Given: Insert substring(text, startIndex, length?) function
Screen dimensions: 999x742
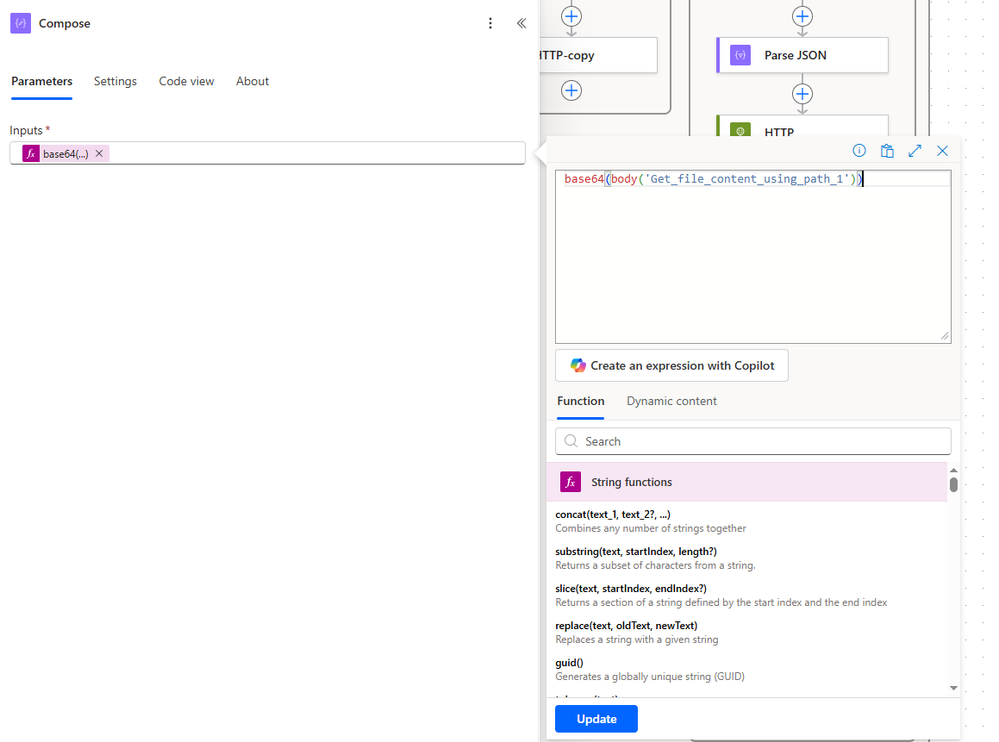Looking at the screenshot, I should pos(636,552).
